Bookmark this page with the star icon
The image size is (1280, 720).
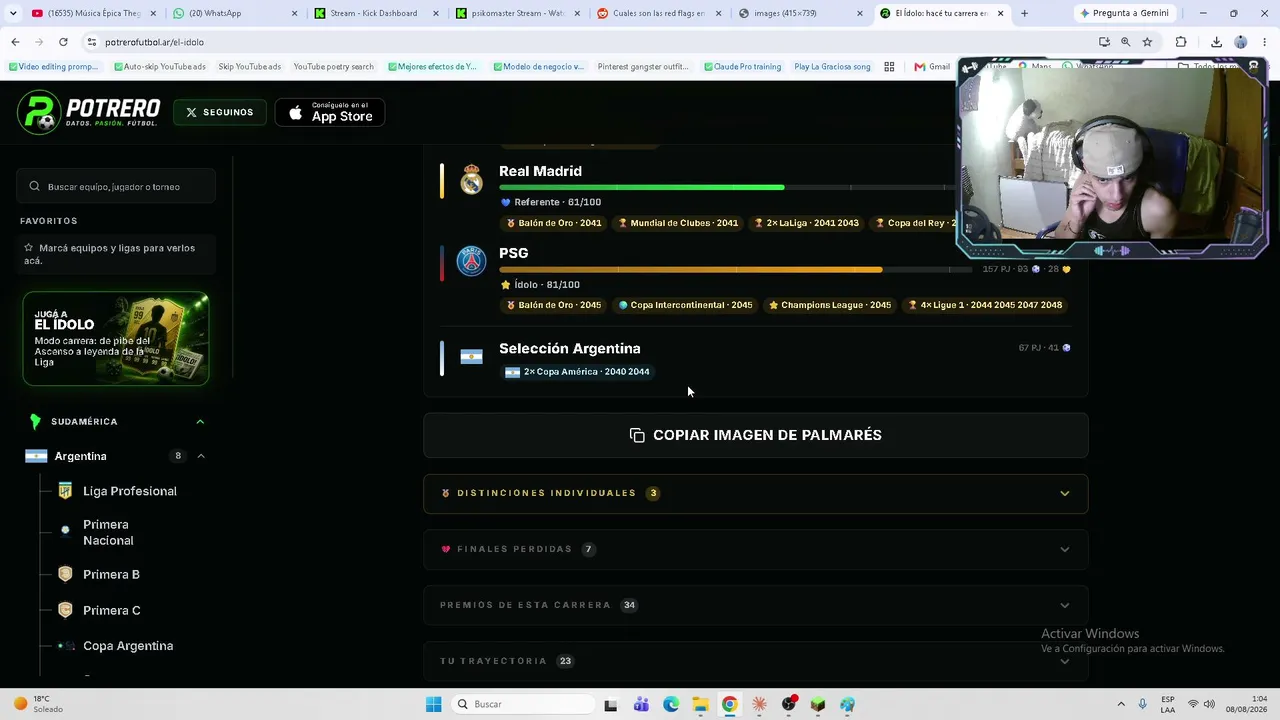(1147, 42)
